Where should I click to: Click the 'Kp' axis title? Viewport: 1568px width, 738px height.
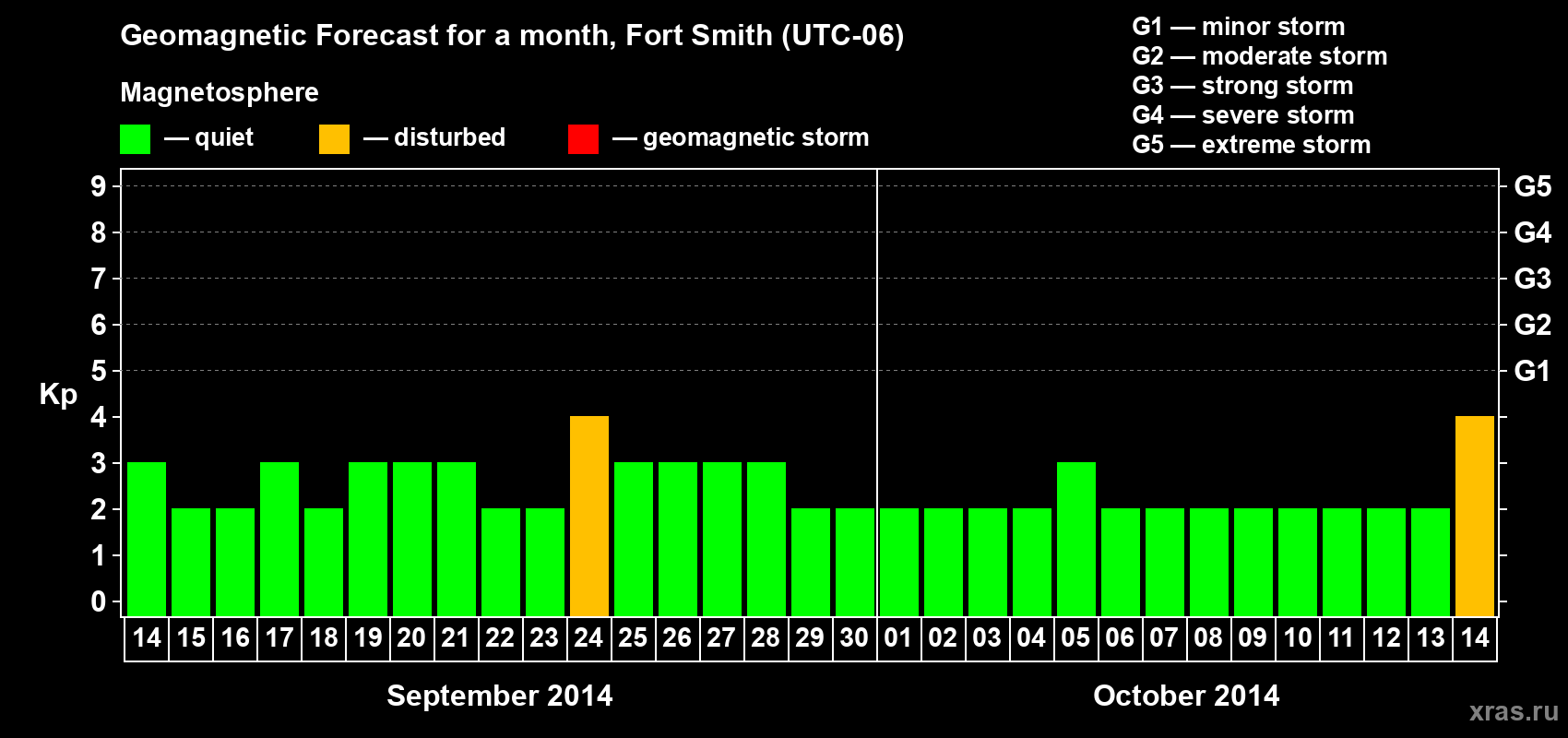[x=58, y=395]
